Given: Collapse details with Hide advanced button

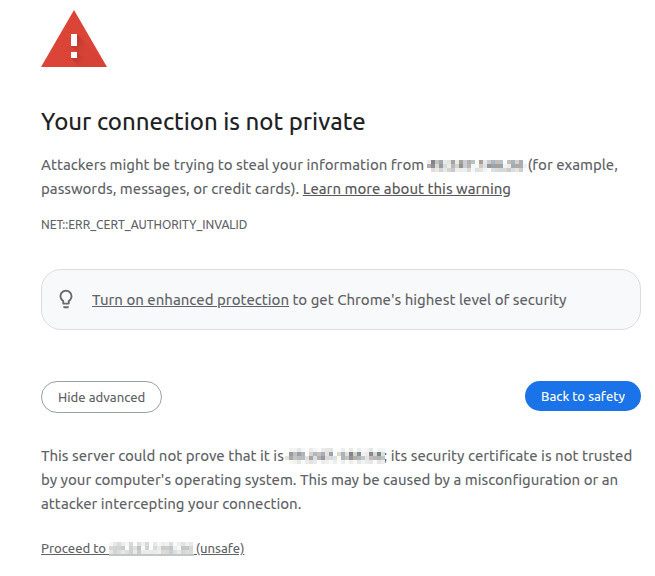Looking at the screenshot, I should [101, 397].
